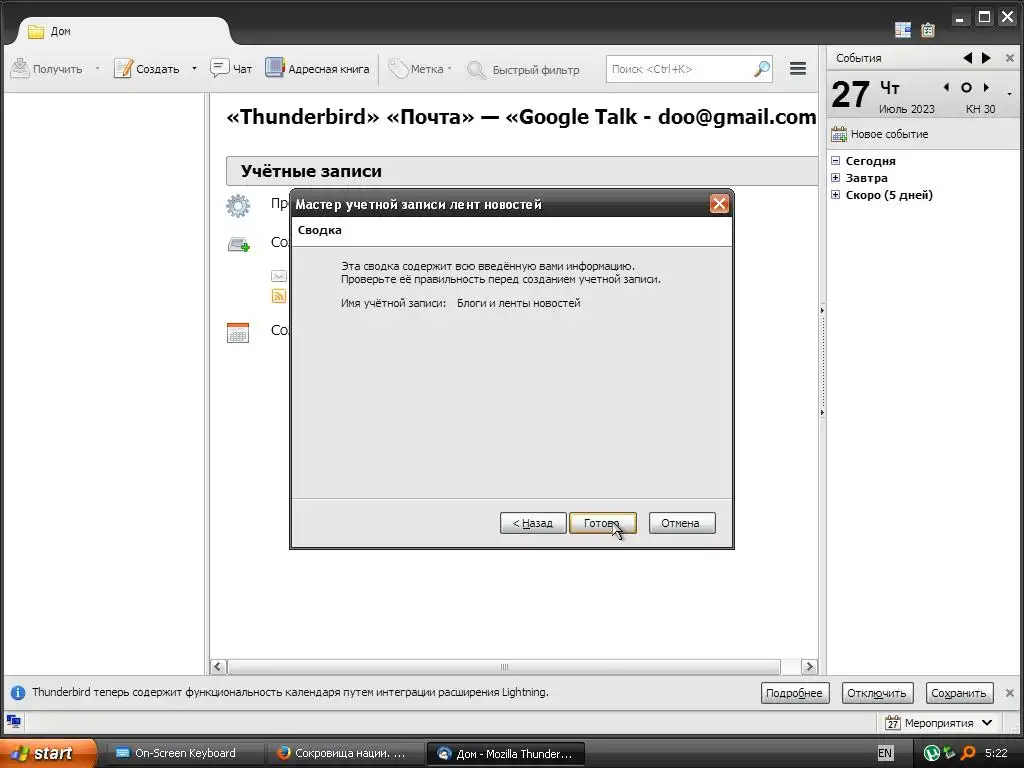Click the create new calendar icon
Viewport: 1024px width, 768px height.
(x=238, y=332)
